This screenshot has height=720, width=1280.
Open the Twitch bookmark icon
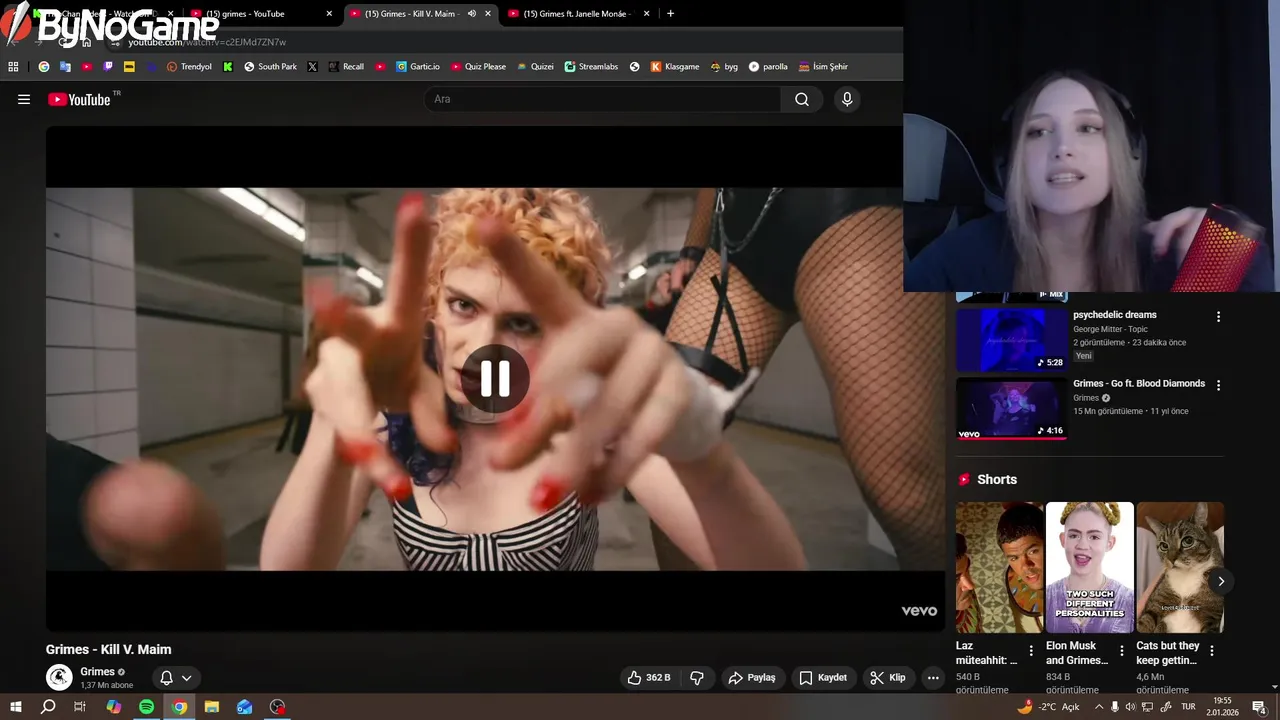click(108, 67)
